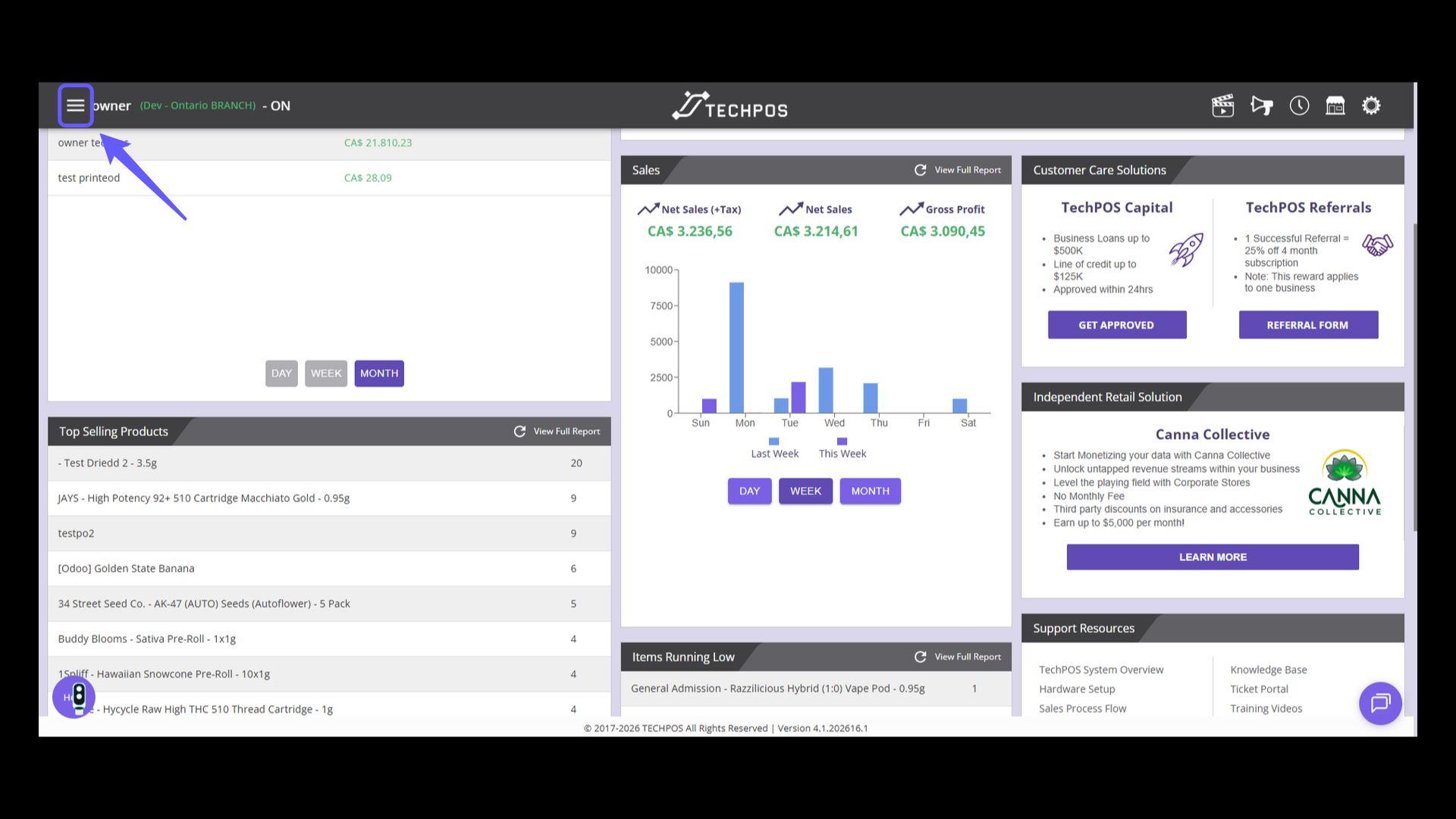Viewport: 1456px width, 819px height.
Task: Click the clapperboard training video icon
Action: 1222,105
